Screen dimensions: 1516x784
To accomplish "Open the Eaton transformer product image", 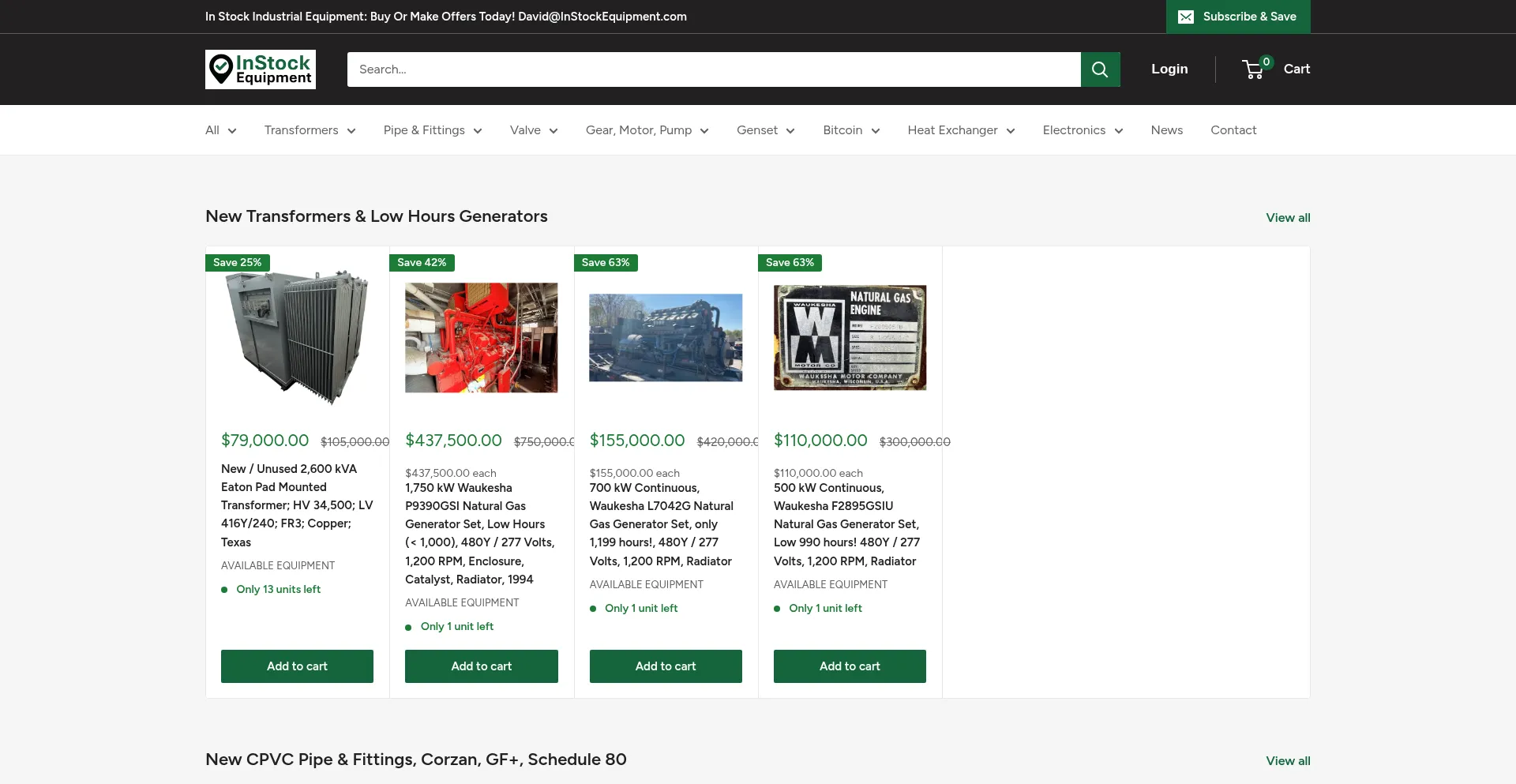I will pyautogui.click(x=297, y=338).
